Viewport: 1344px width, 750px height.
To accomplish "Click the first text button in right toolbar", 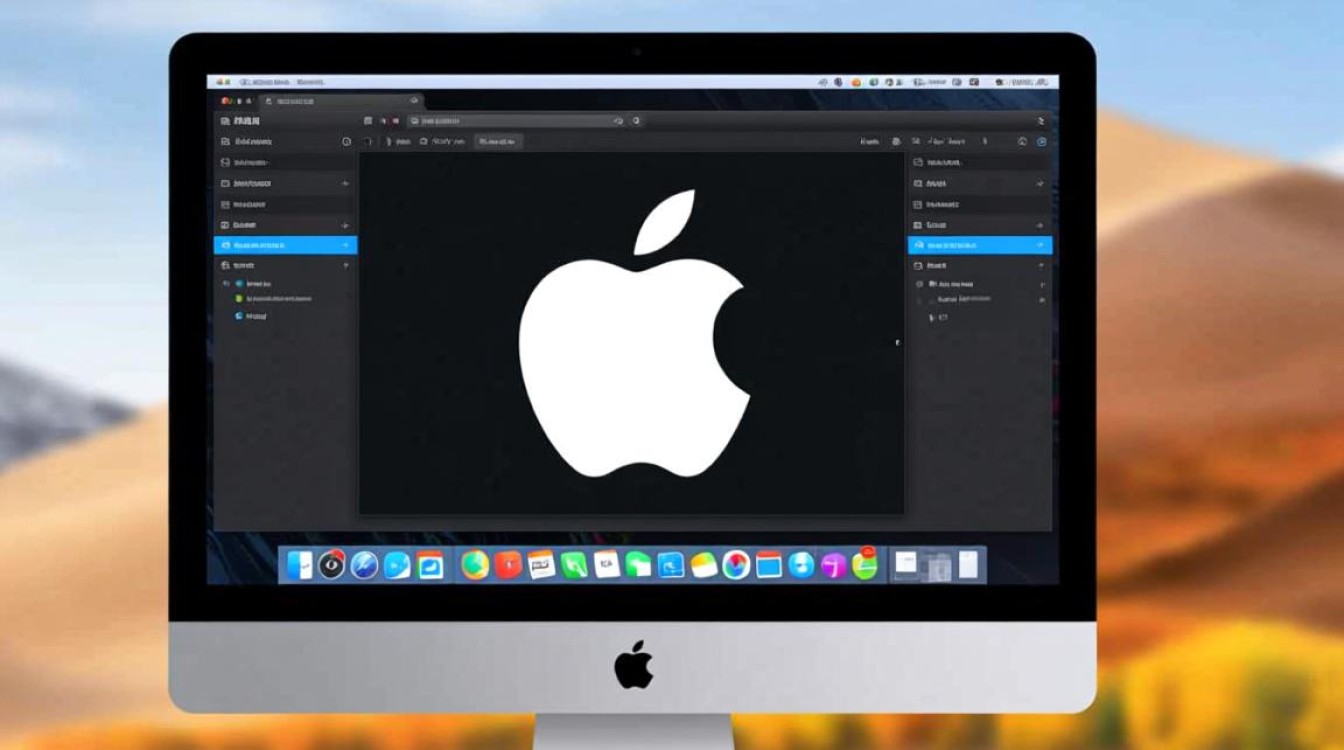I will pyautogui.click(x=869, y=142).
